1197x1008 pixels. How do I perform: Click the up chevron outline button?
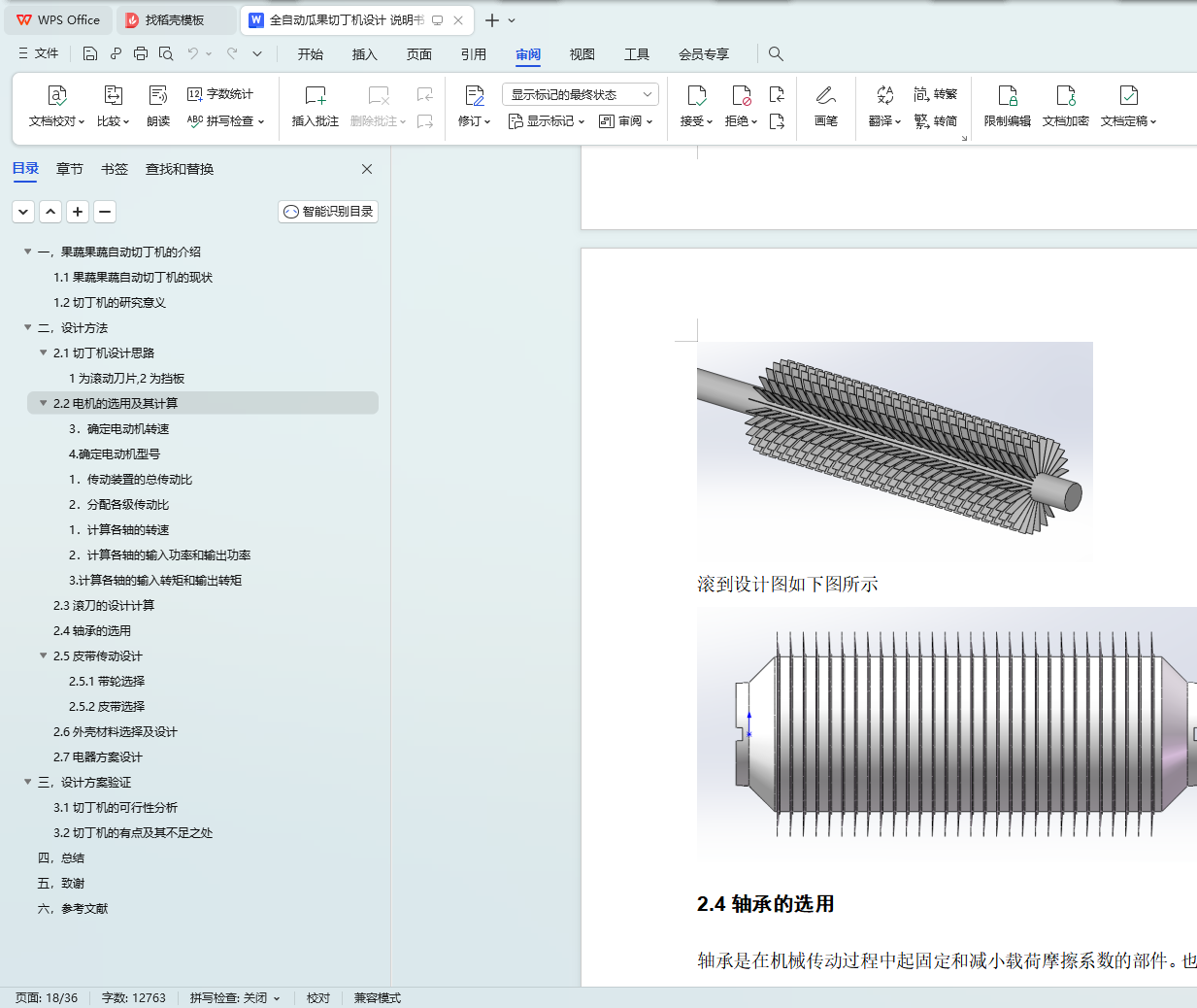(x=50, y=211)
